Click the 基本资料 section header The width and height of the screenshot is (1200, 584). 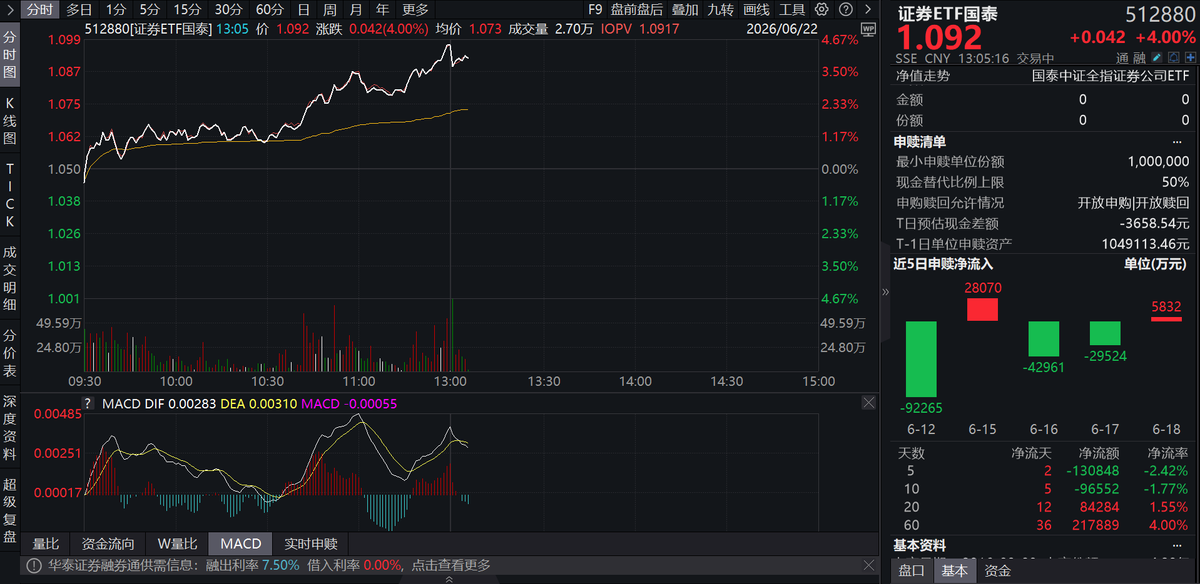coord(920,546)
